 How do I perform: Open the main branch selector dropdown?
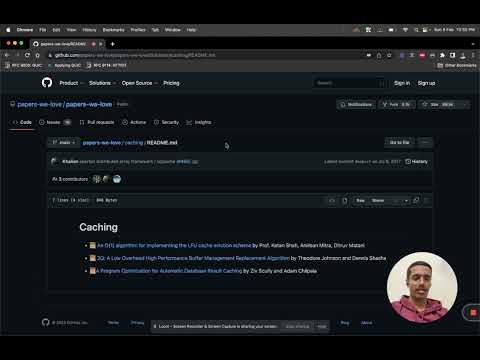pyautogui.click(x=63, y=142)
